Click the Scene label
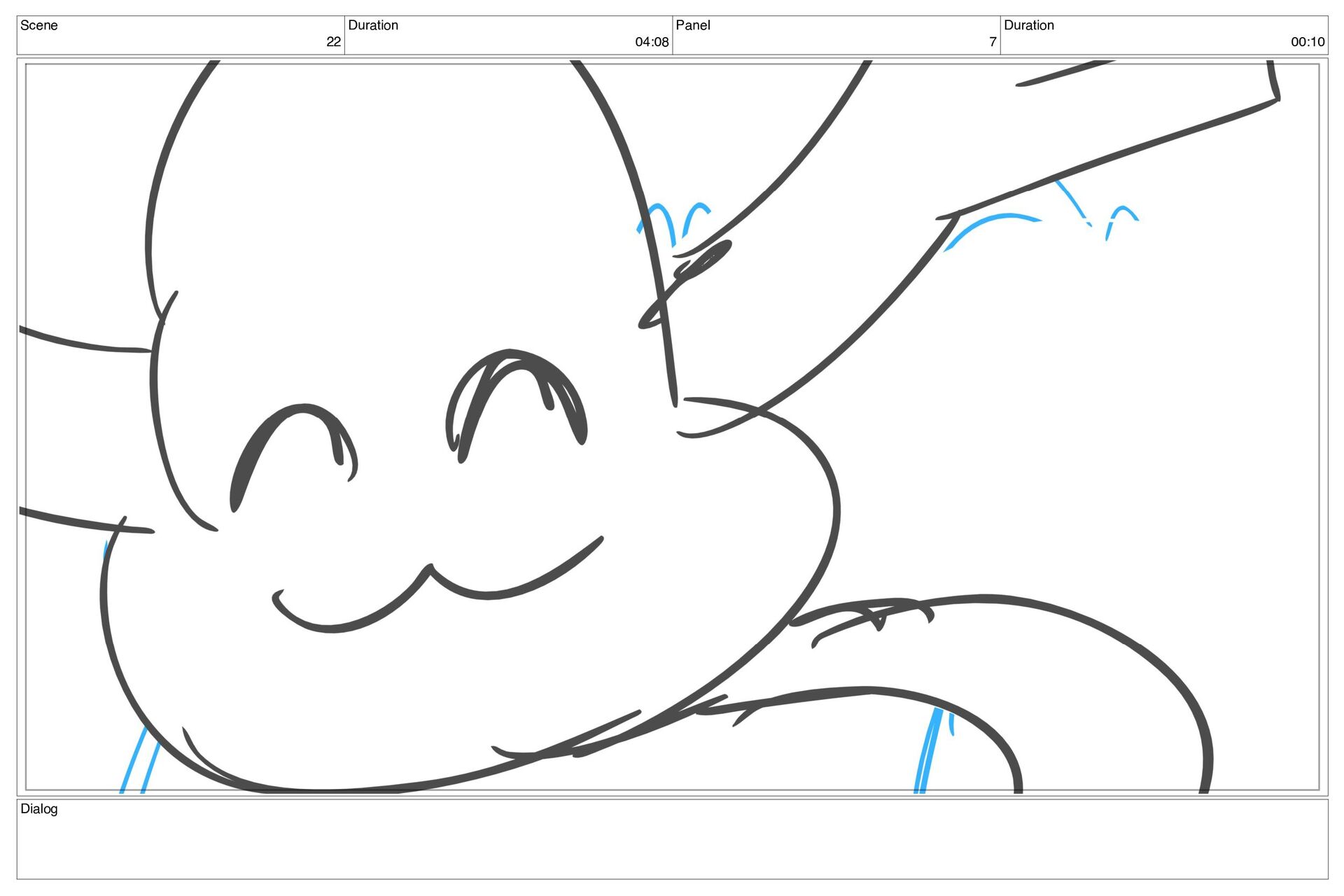 click(38, 25)
